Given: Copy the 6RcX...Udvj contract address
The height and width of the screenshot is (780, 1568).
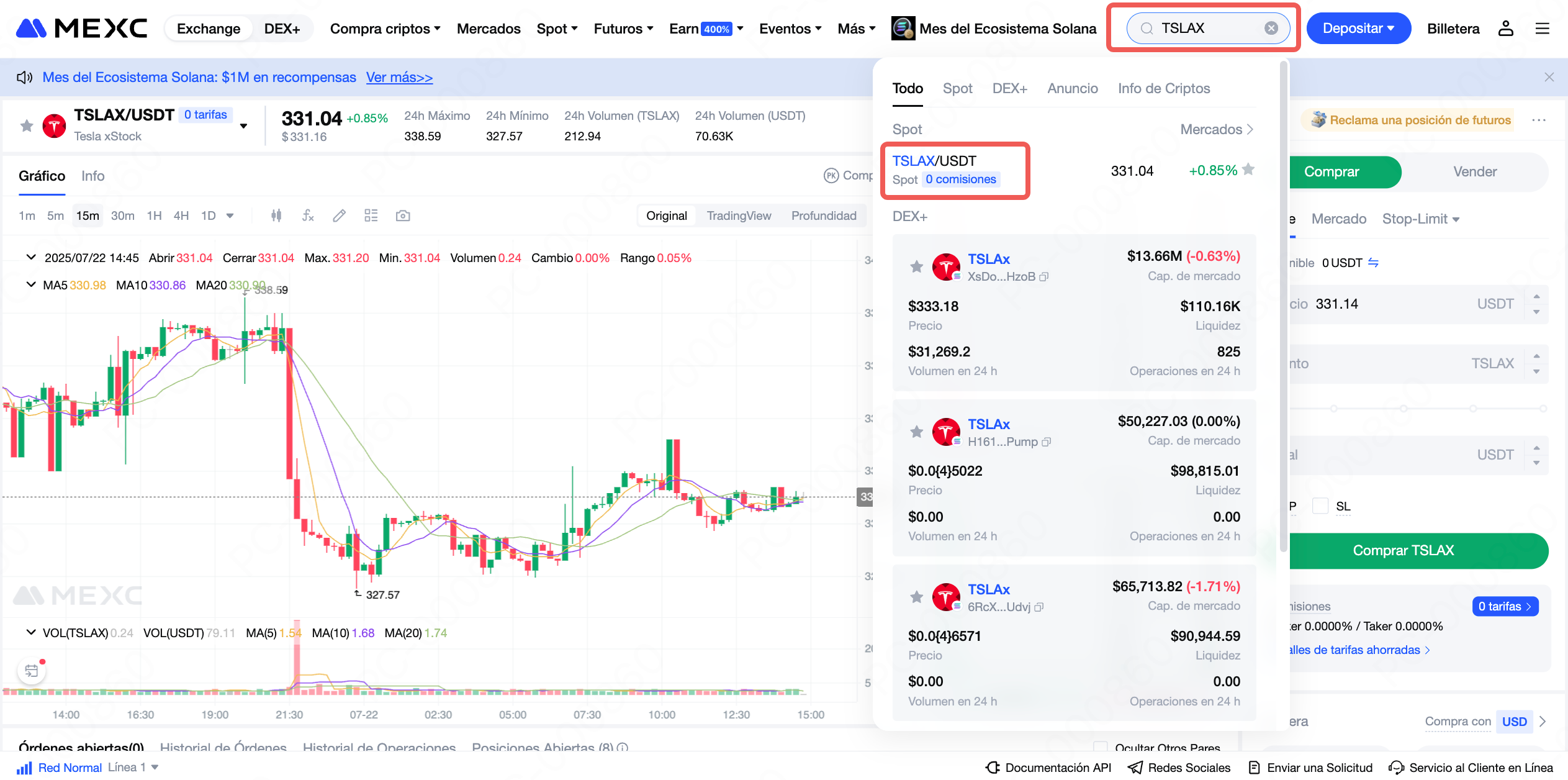Looking at the screenshot, I should [x=1039, y=607].
